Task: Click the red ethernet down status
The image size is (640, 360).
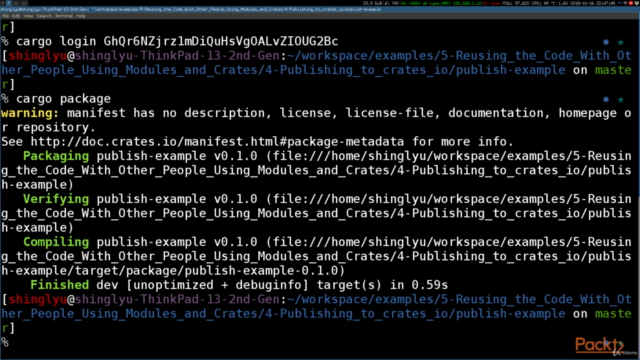Action: click(492, 3)
